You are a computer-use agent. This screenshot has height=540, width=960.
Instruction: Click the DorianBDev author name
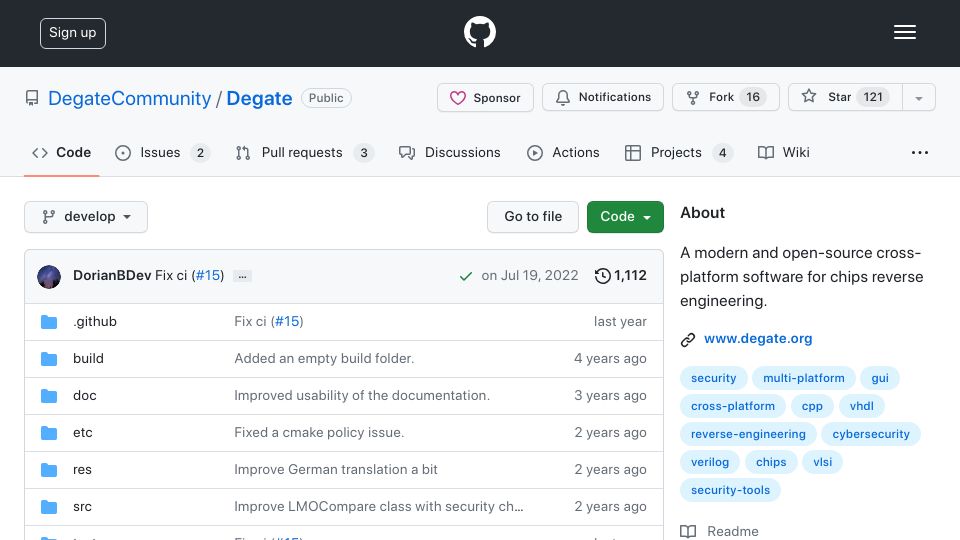tap(112, 276)
